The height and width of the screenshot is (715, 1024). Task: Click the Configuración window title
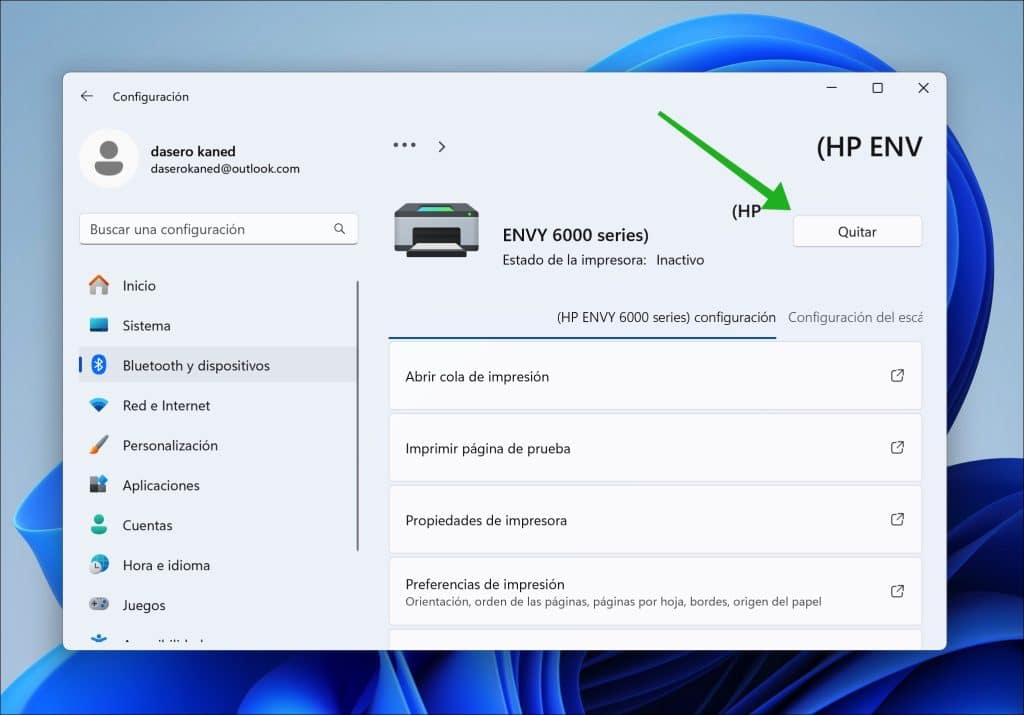coord(150,97)
